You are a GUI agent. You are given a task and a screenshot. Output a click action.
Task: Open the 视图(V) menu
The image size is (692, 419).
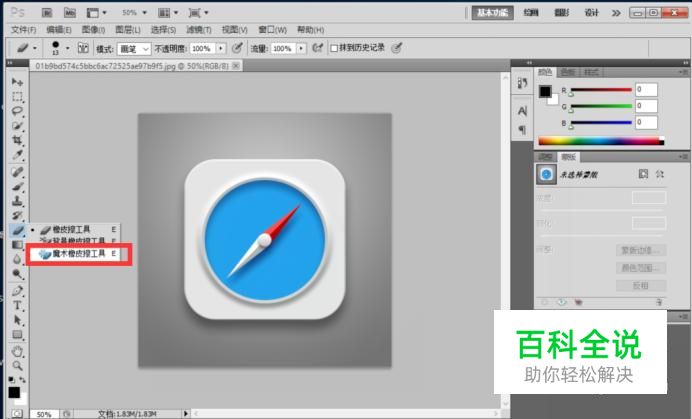coord(234,30)
